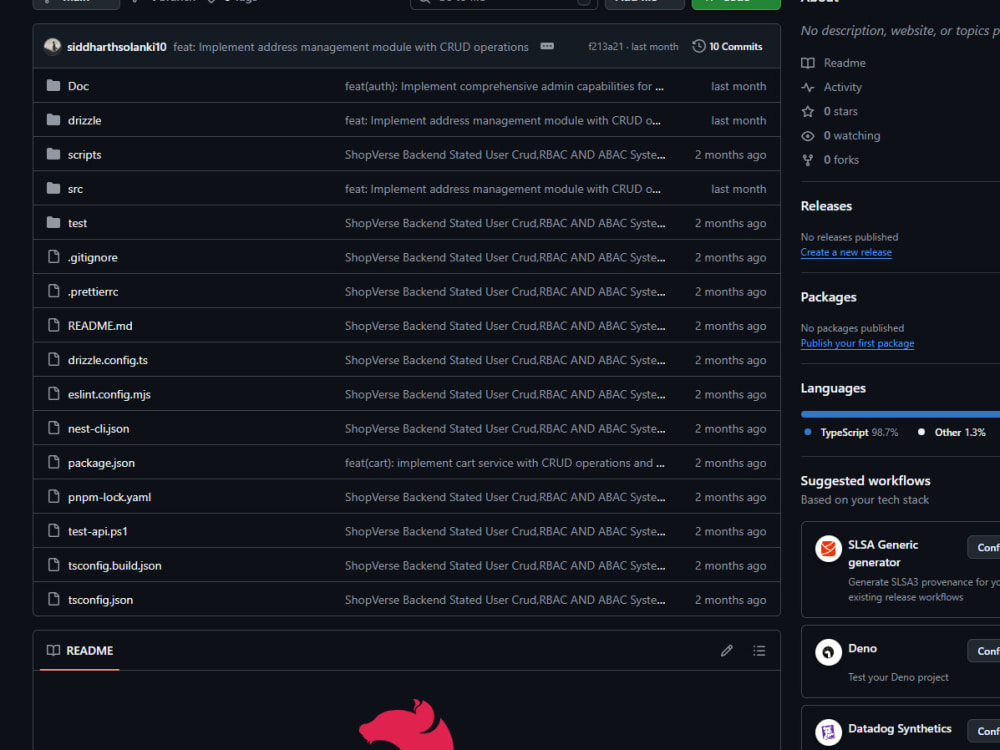Edit README with the pencil icon

(x=726, y=651)
